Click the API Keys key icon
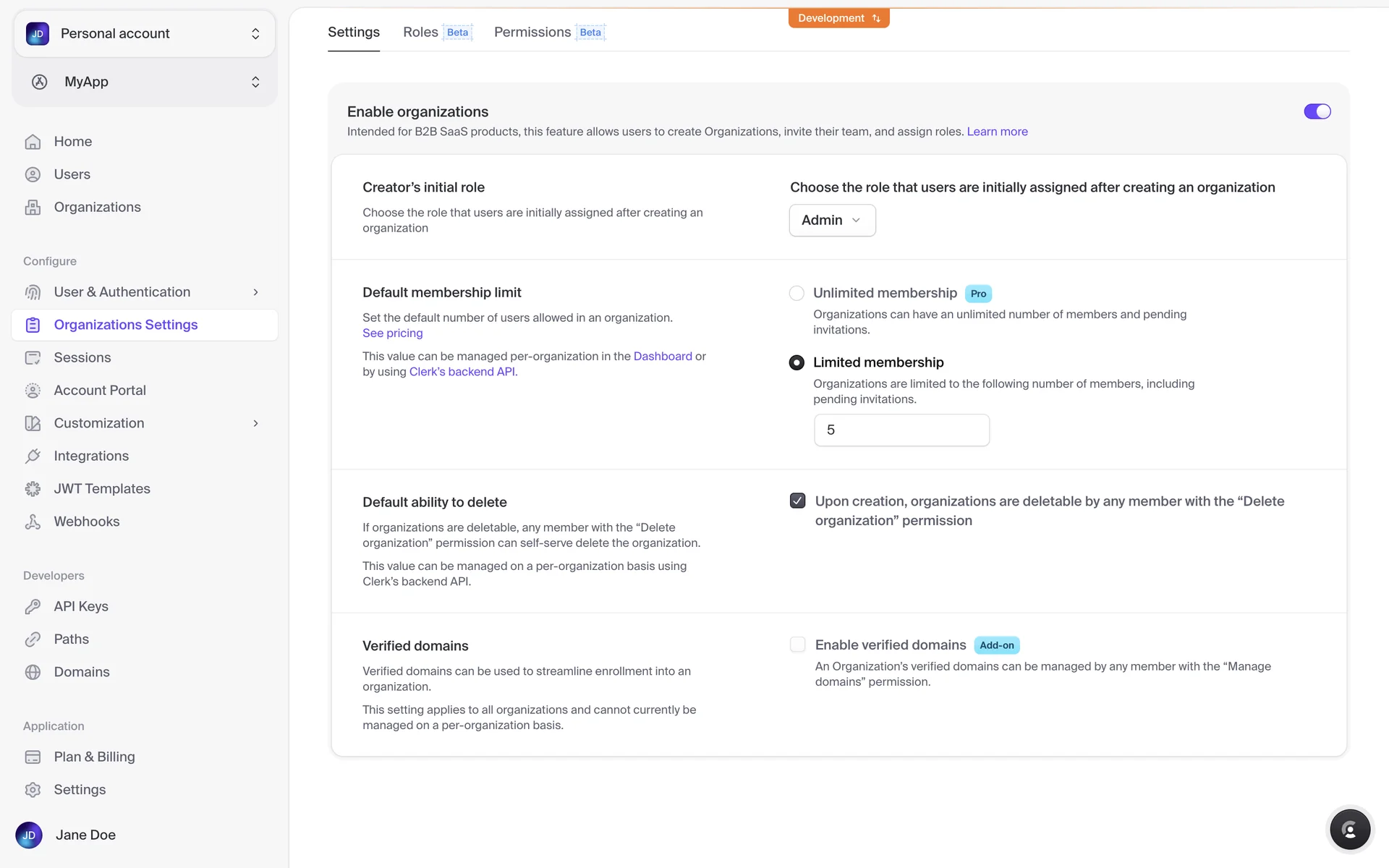 [x=33, y=606]
